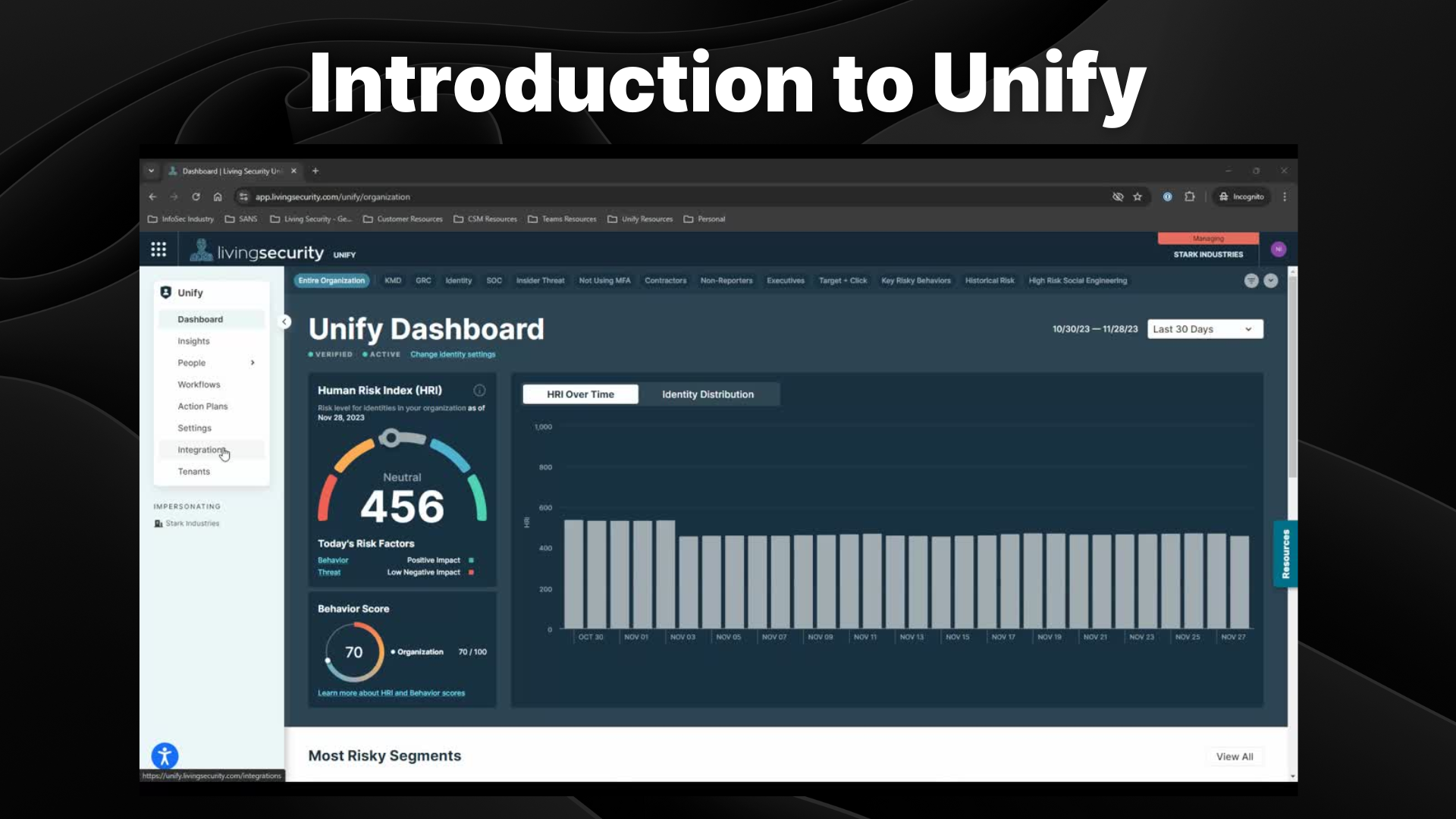Viewport: 1456px width, 819px height.
Task: Switch to Identity Distribution tab
Action: pos(708,393)
